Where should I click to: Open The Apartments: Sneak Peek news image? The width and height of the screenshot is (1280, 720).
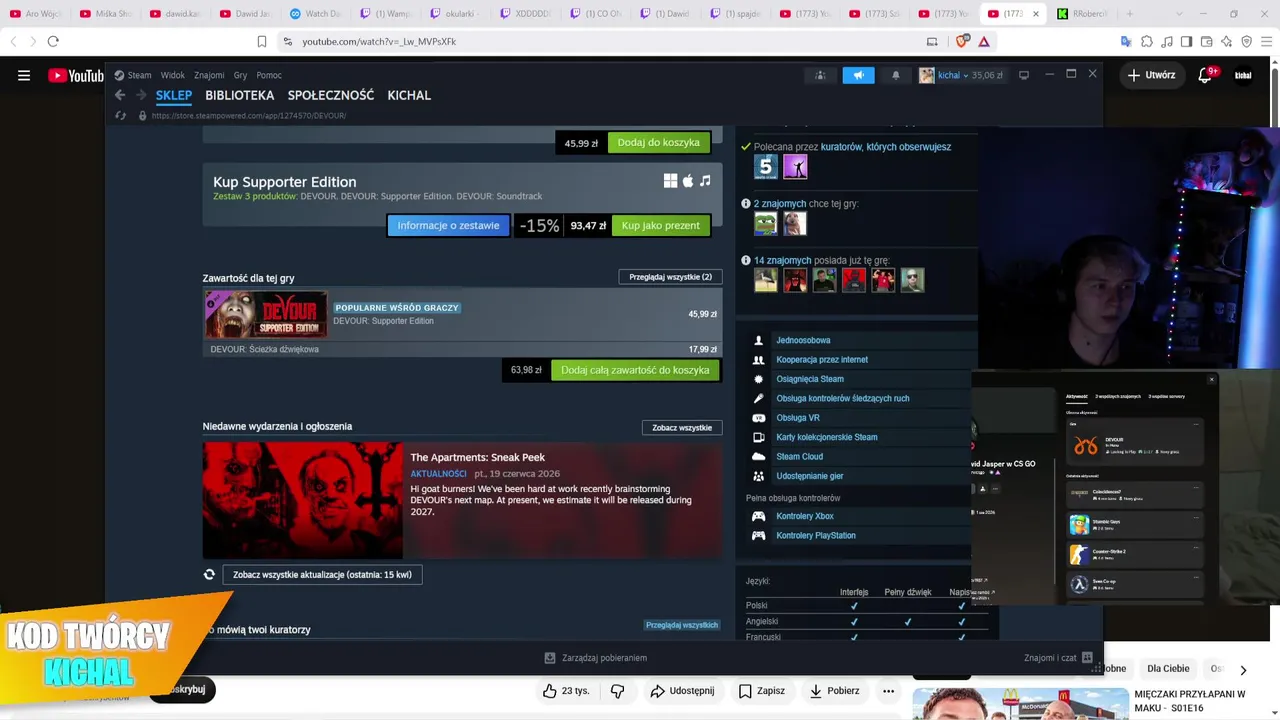[x=302, y=500]
